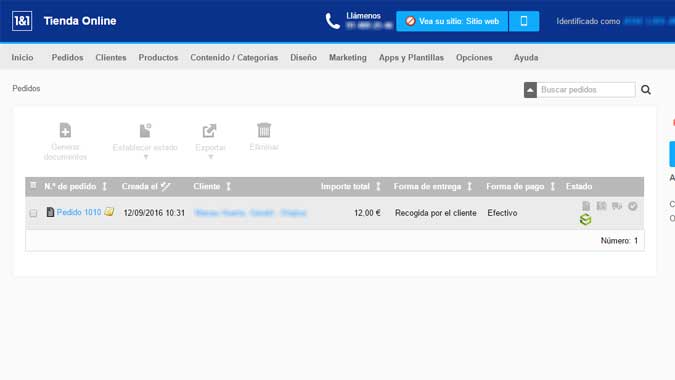Click the checkmark circle status icon
675x380 pixels.
(x=632, y=206)
